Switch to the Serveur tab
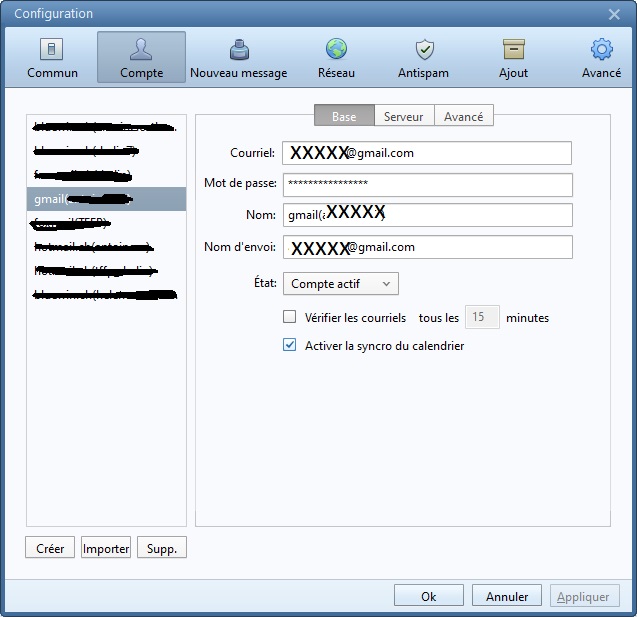The width and height of the screenshot is (637, 617). 403,117
